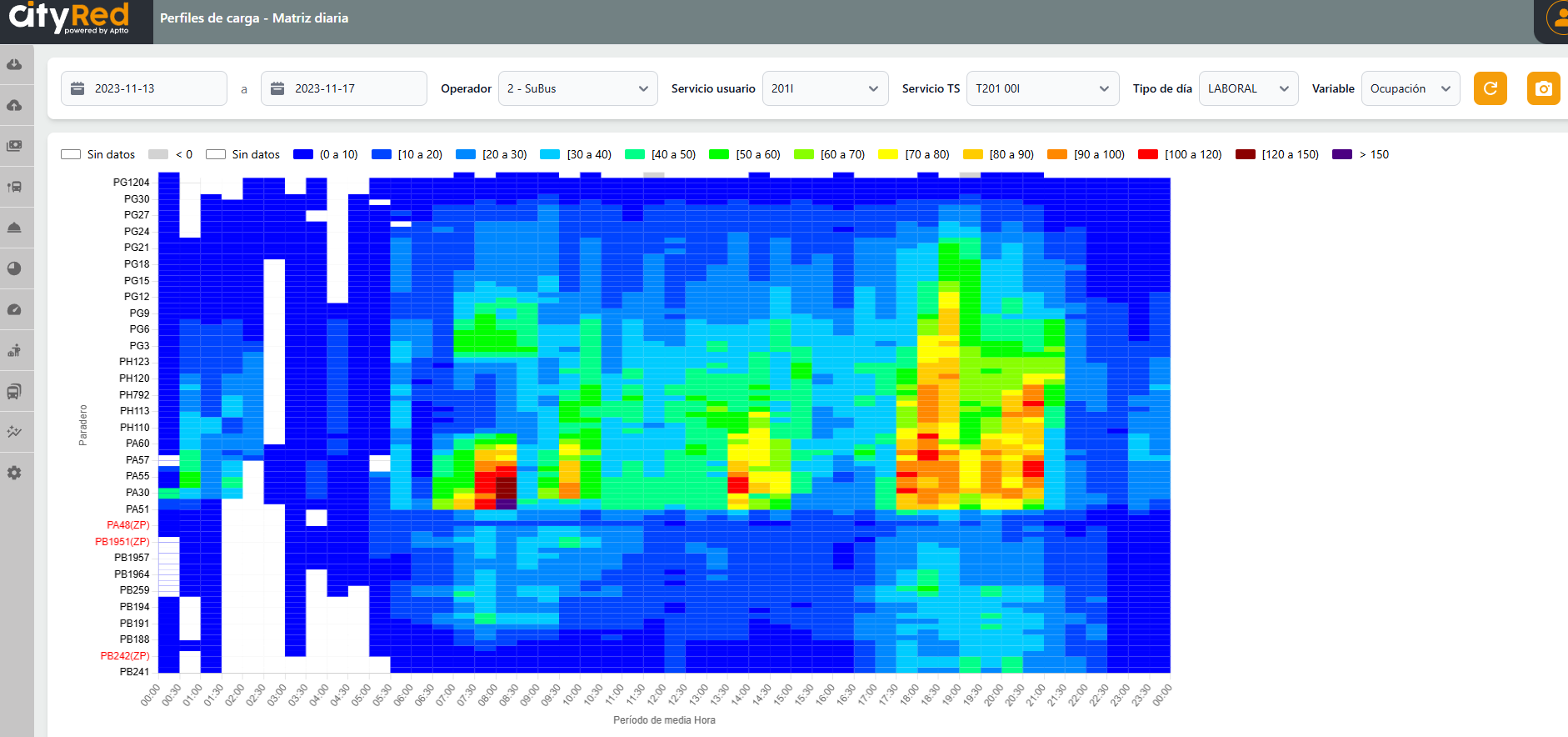The image size is (1568, 737).
Task: Open the Servicio TS dropdown
Action: coord(1041,88)
